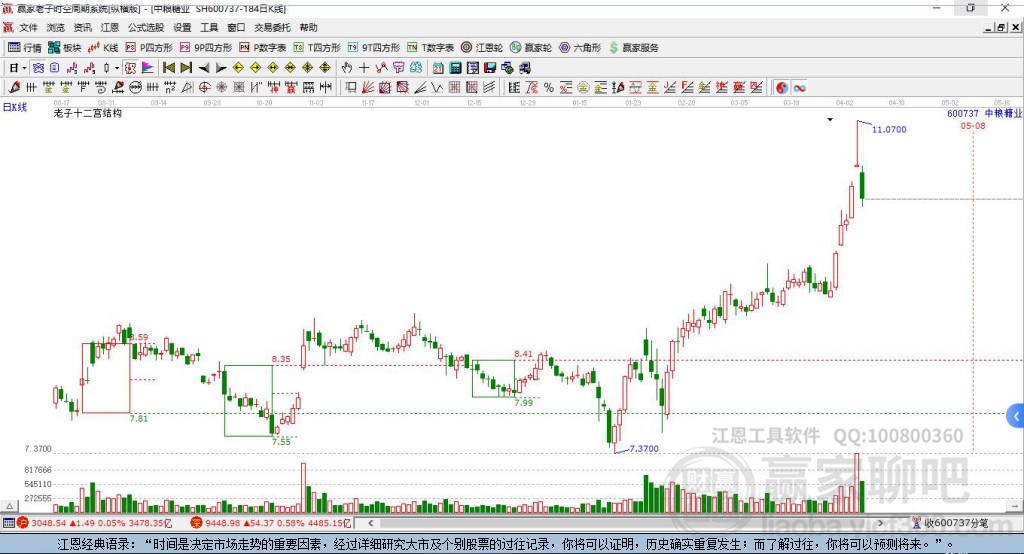Select the Gann fan lines tool
Viewport: 1024px width, 554px height.
coord(368,88)
